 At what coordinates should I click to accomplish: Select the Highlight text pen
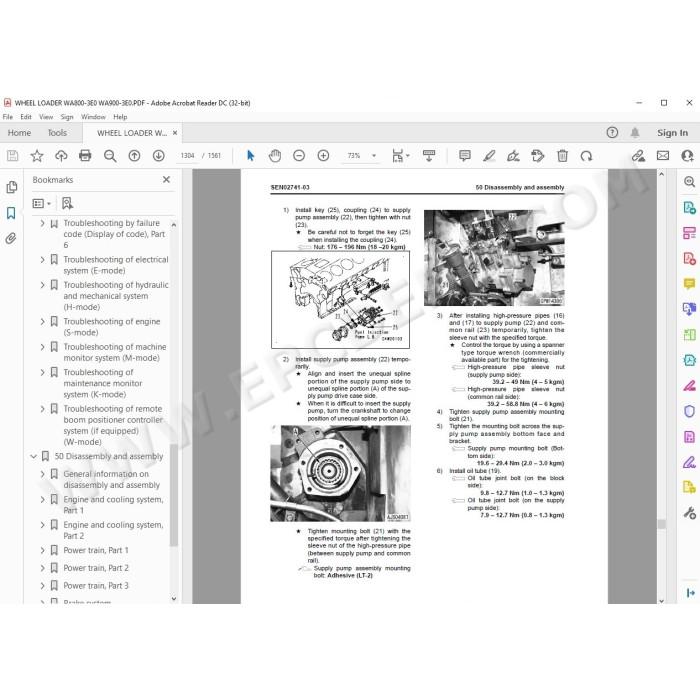pos(489,155)
